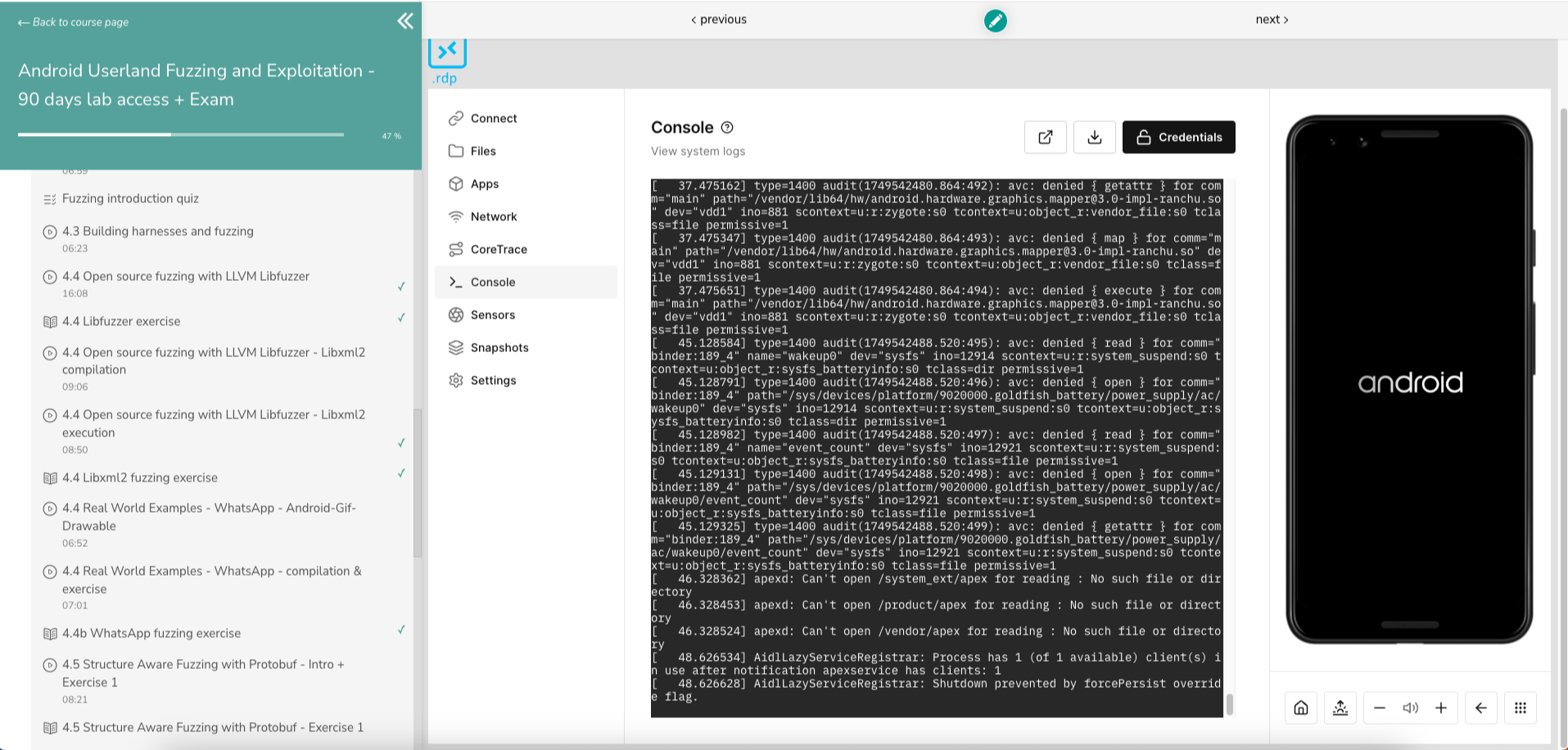Click the Apps cube icon
This screenshot has width=1568, height=750.
[456, 184]
